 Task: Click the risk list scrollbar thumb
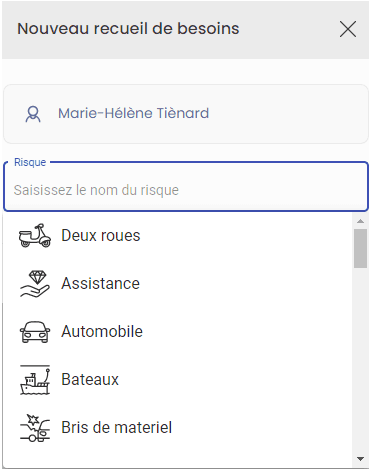[360, 248]
